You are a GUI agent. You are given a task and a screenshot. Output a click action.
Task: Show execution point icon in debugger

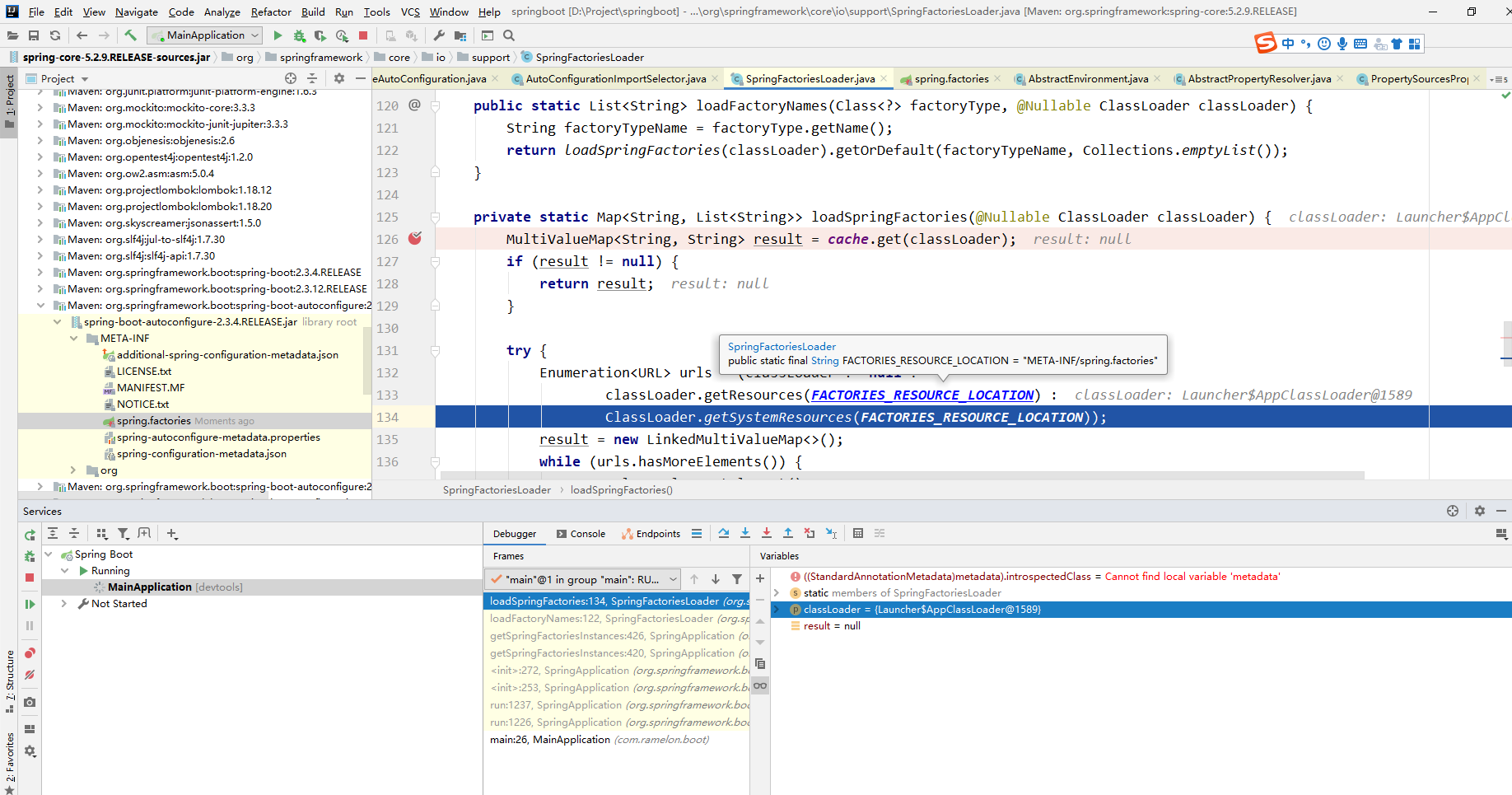click(697, 533)
